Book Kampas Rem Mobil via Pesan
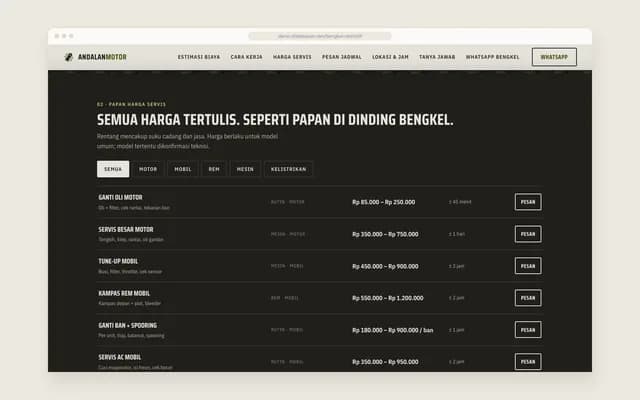This screenshot has height=400, width=640. 528,298
